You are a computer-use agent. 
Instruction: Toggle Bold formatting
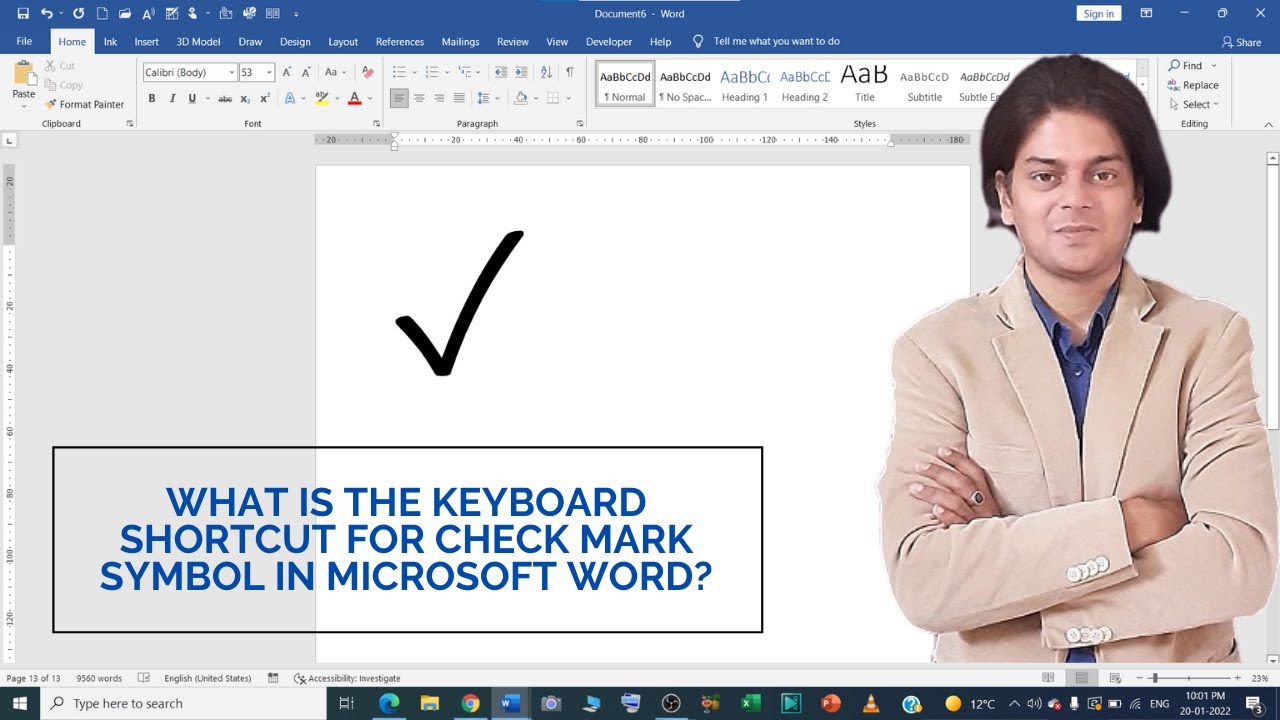tap(152, 98)
